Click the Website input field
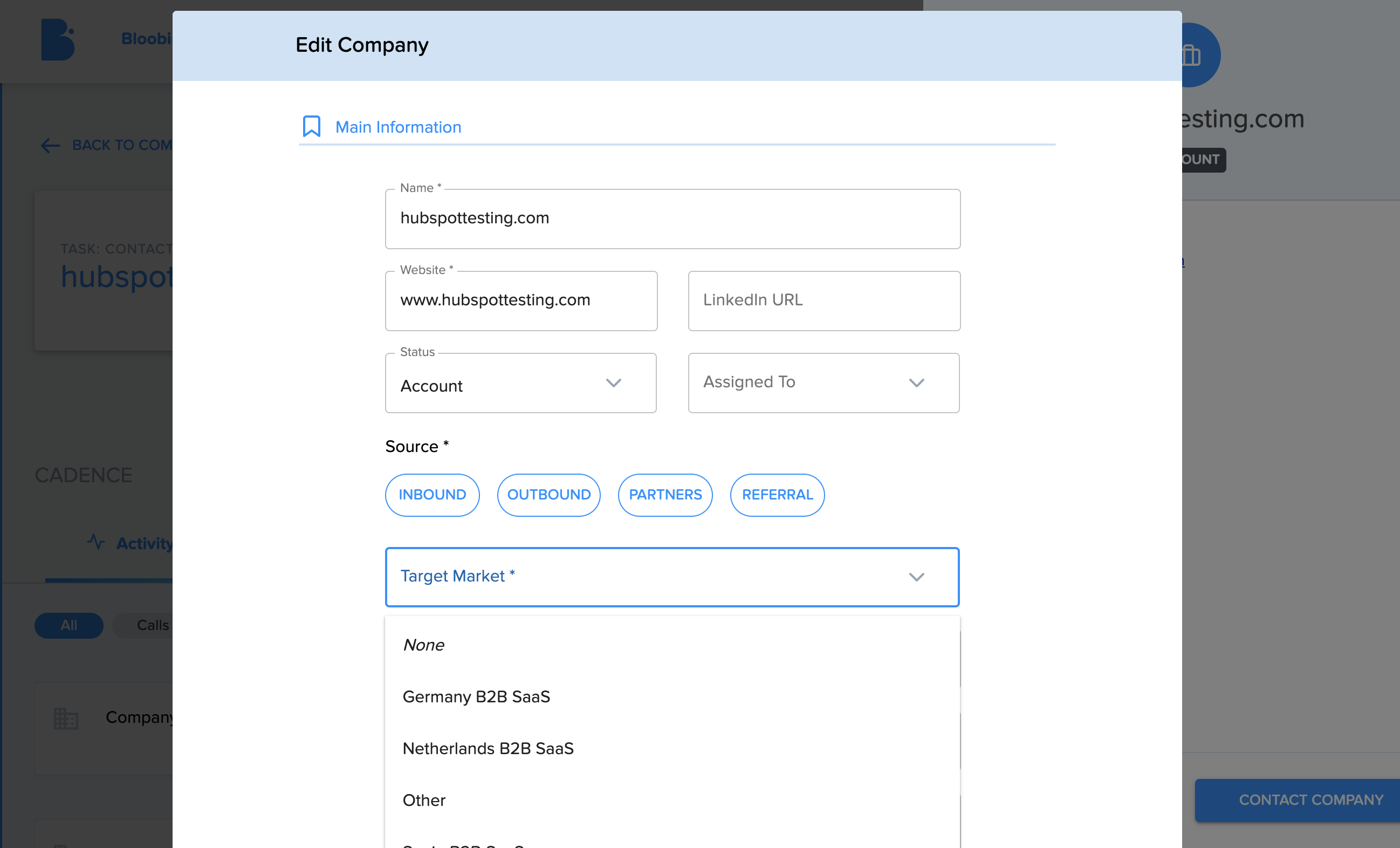 click(x=521, y=300)
